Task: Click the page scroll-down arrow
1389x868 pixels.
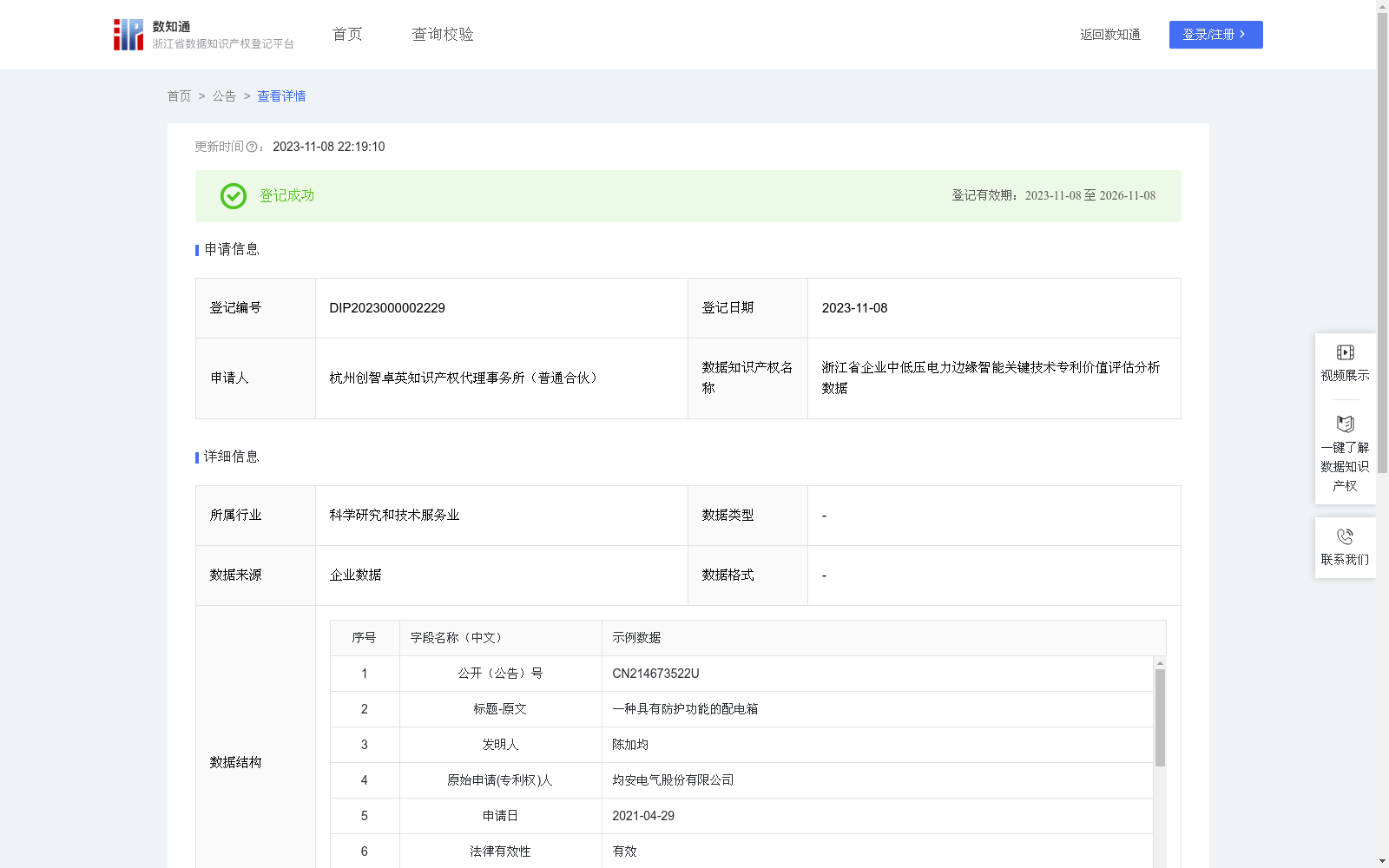Action: coord(1382,862)
